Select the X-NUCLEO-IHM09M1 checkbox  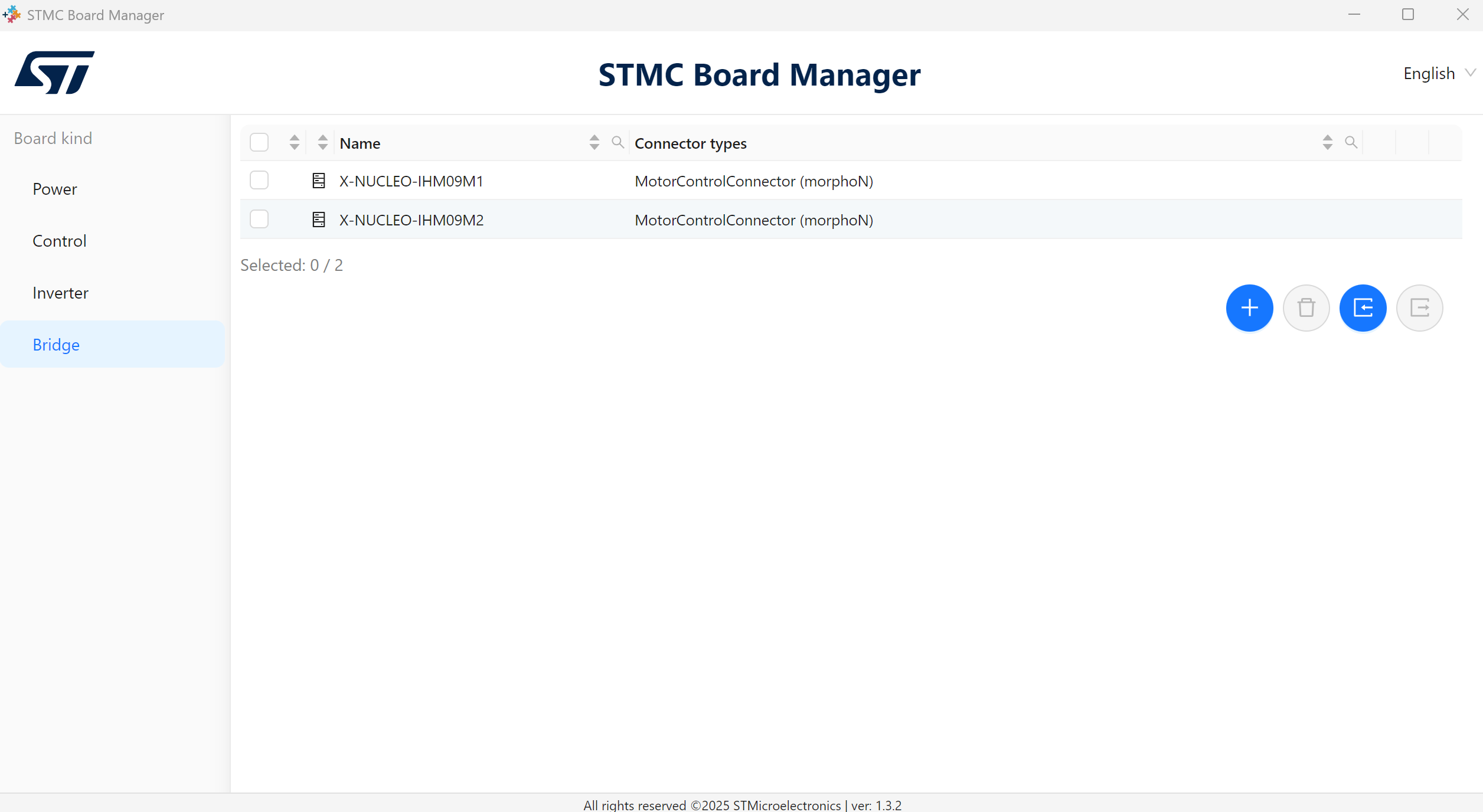(259, 180)
